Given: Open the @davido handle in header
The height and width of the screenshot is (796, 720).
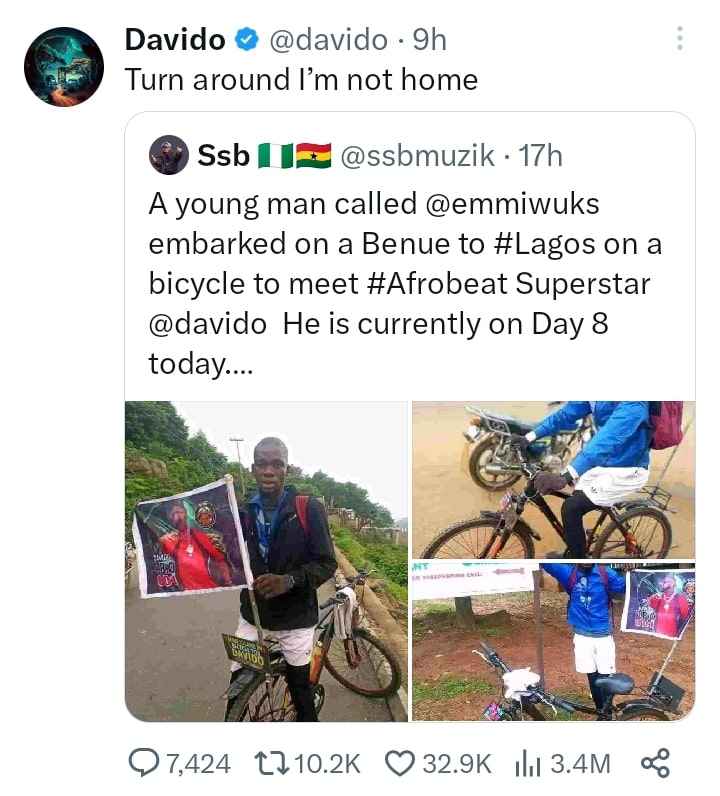Looking at the screenshot, I should [x=328, y=40].
